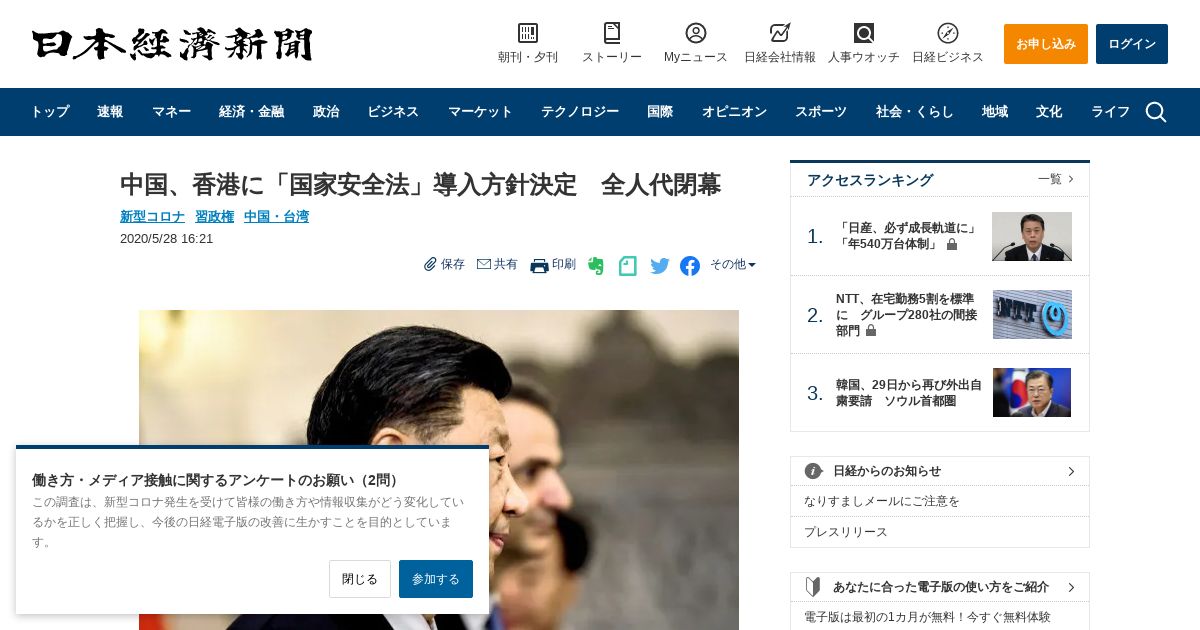
Task: Open the Korea article thumbnail
Action: tap(1032, 392)
